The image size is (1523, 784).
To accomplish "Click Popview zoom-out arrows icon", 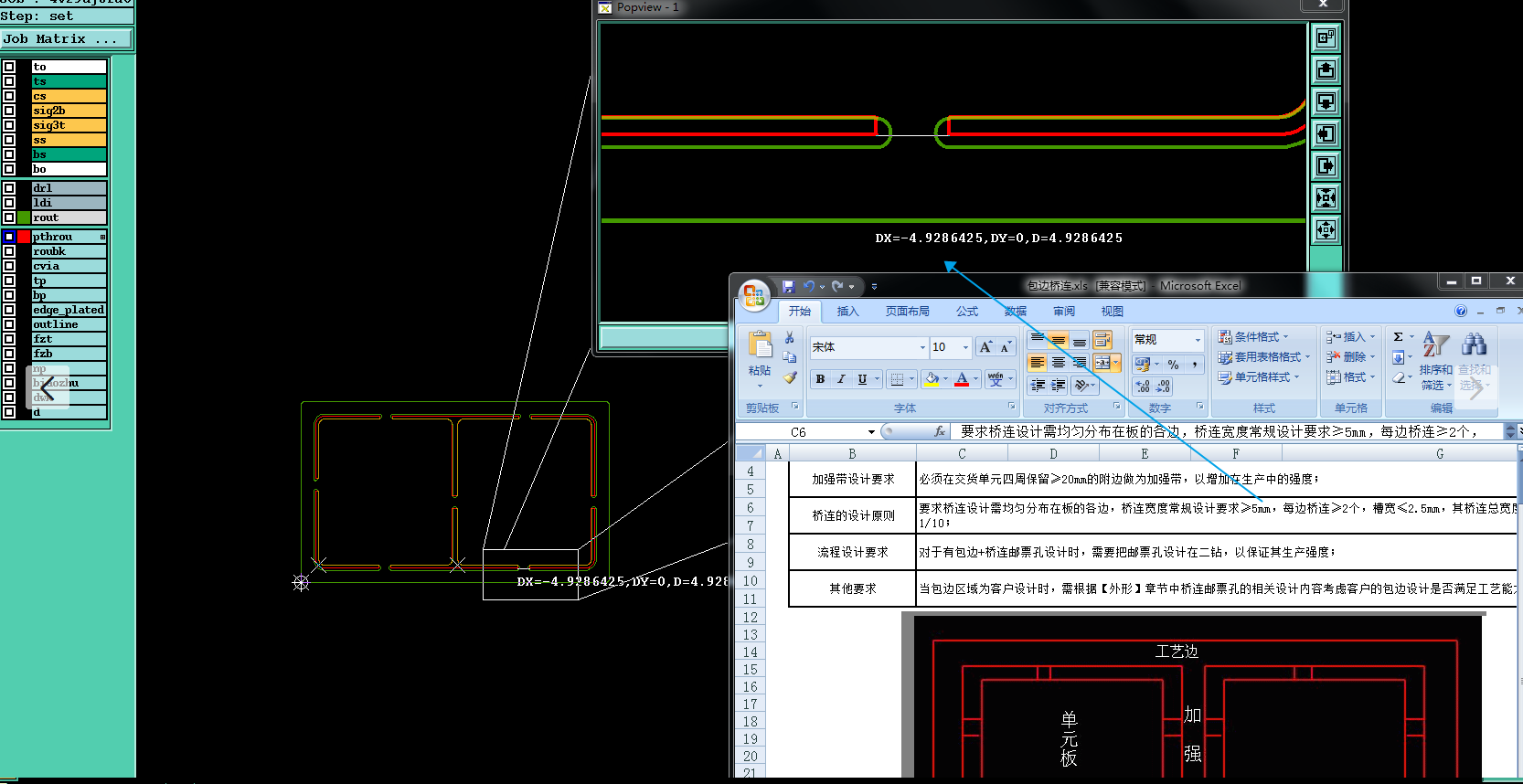I will coord(1326,197).
